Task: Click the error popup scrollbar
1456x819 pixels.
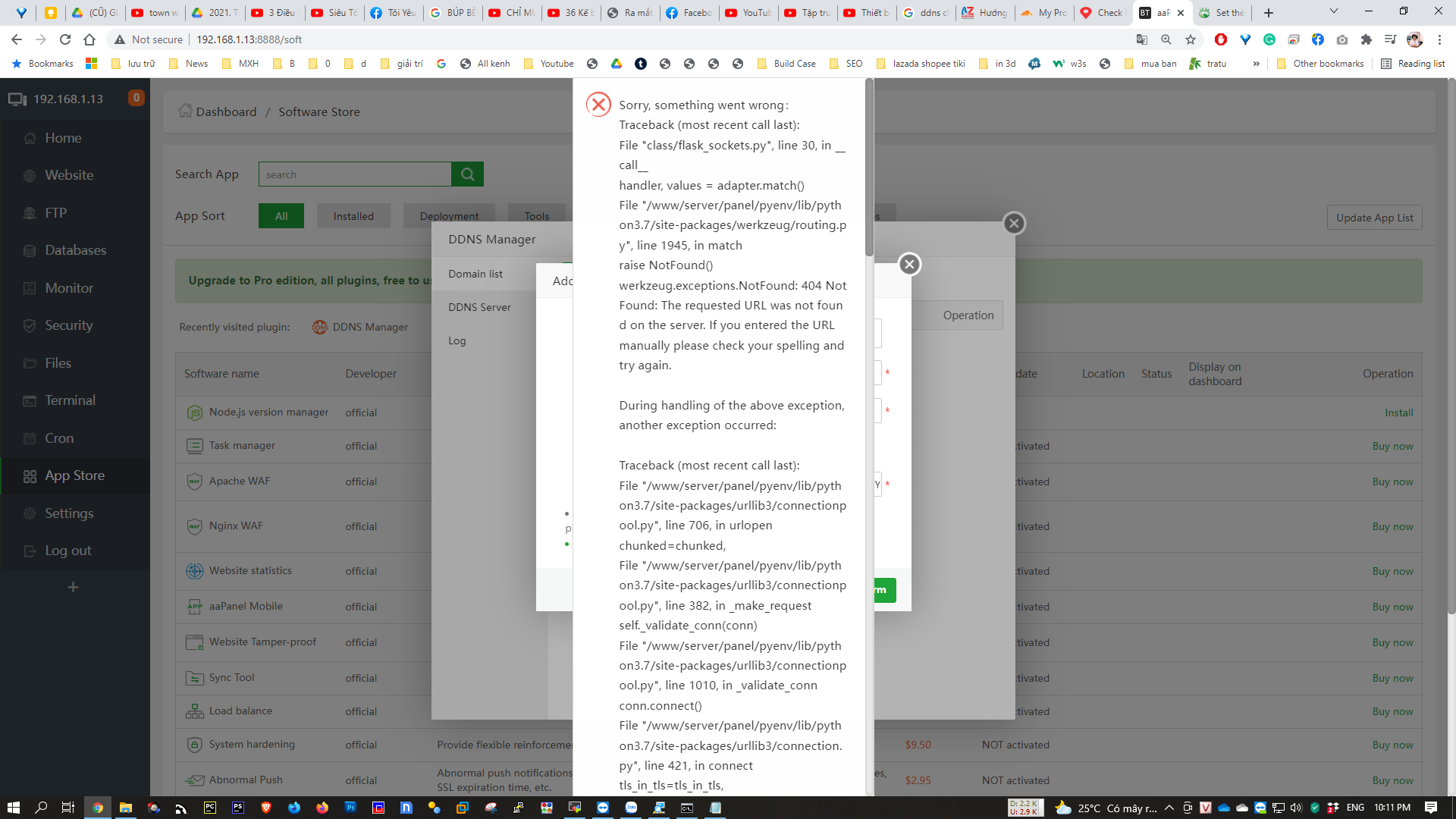Action: [869, 168]
